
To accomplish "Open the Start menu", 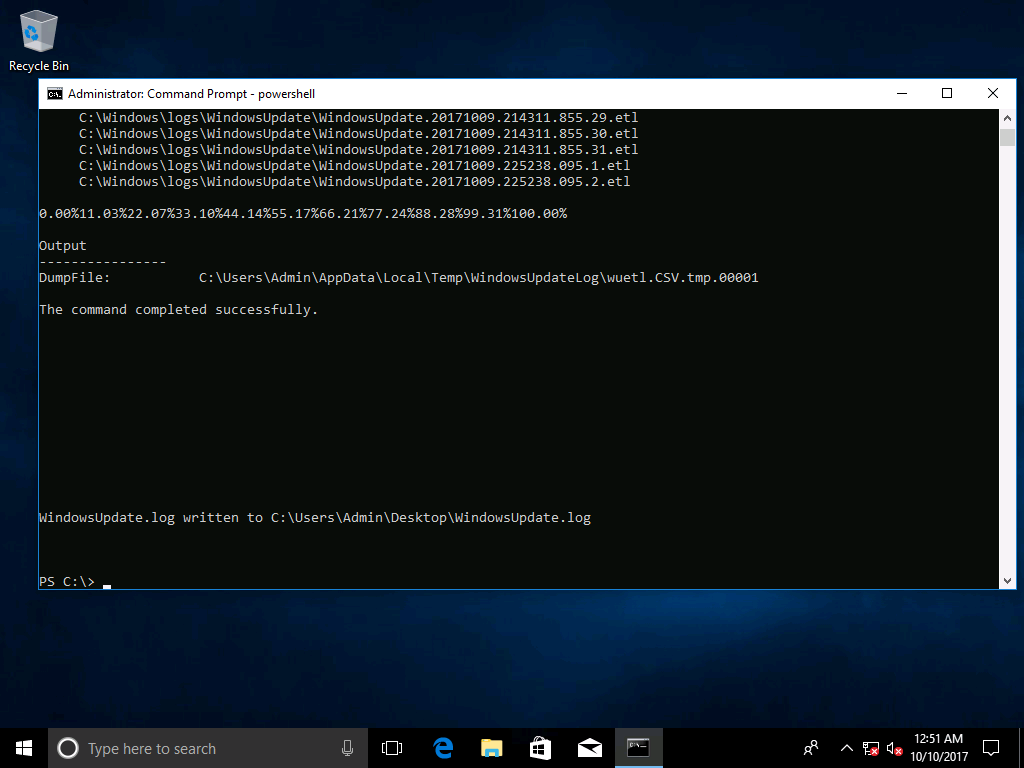I will pyautogui.click(x=22, y=747).
